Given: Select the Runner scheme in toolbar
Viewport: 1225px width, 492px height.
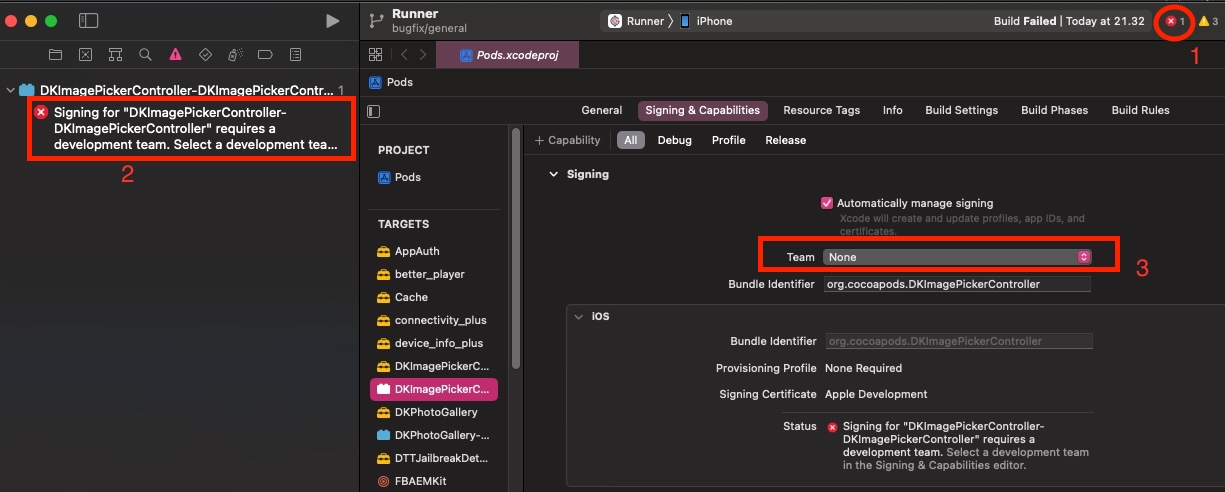Looking at the screenshot, I should pyautogui.click(x=636, y=21).
